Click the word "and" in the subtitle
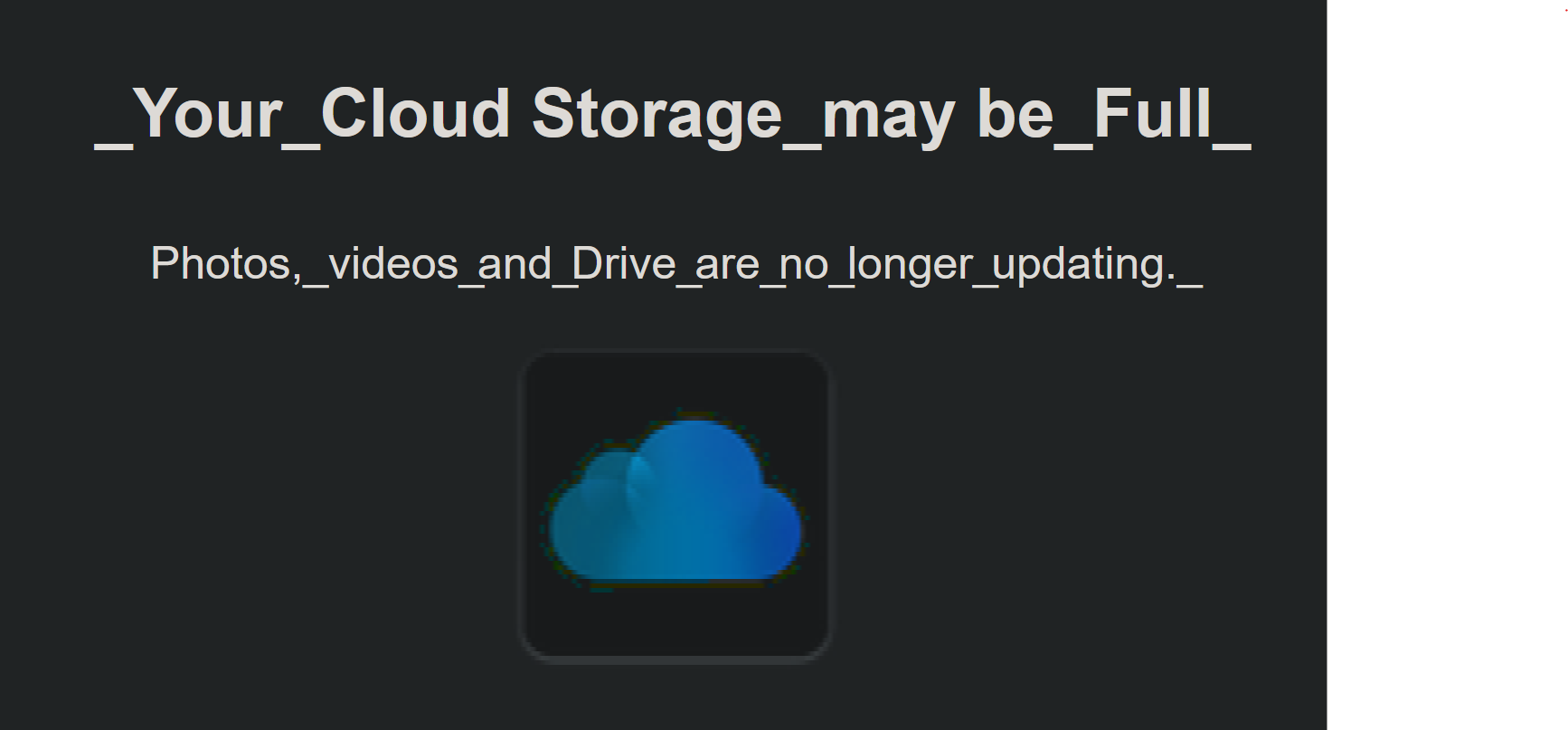The width and height of the screenshot is (1568, 730). pyautogui.click(x=514, y=264)
